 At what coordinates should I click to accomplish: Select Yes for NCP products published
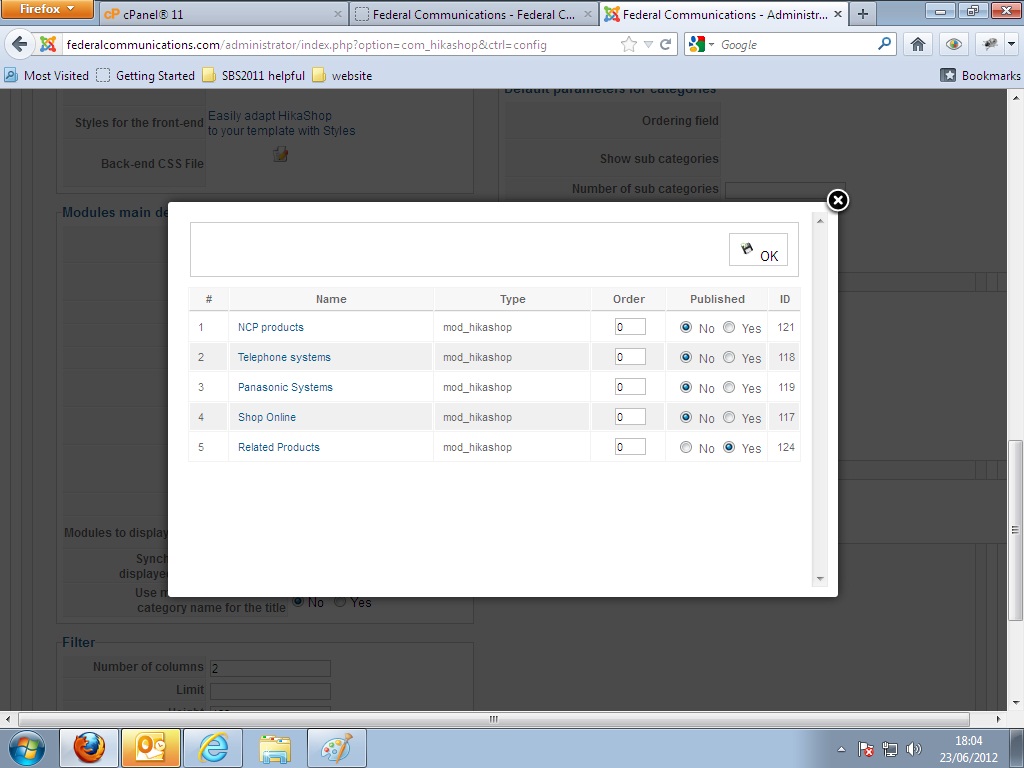tap(729, 327)
